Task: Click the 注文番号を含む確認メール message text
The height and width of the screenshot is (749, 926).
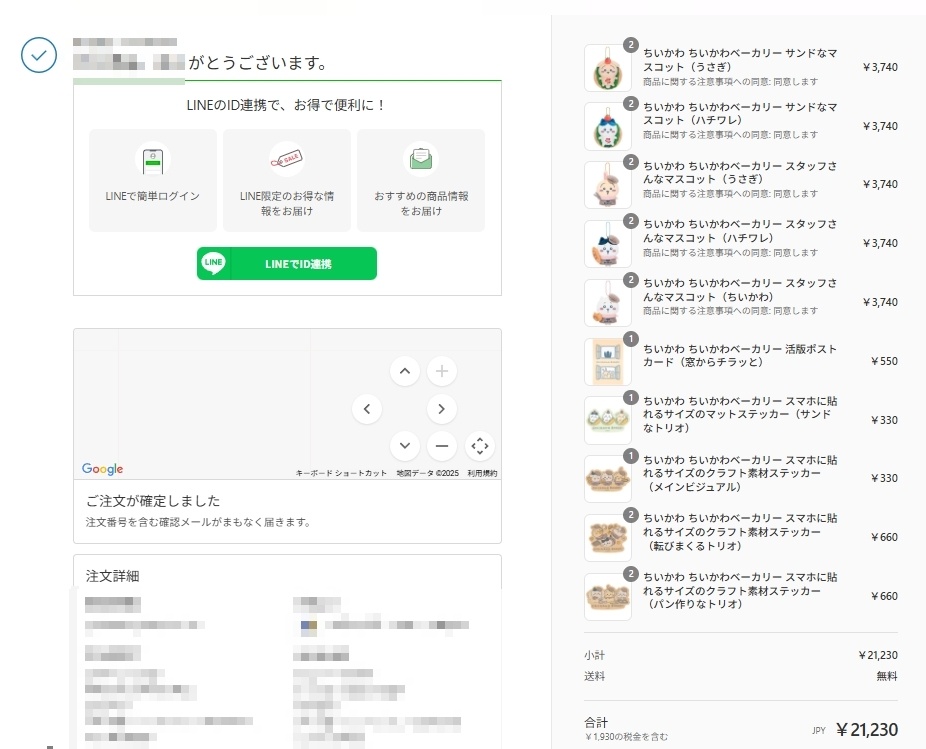Action: coord(198,522)
